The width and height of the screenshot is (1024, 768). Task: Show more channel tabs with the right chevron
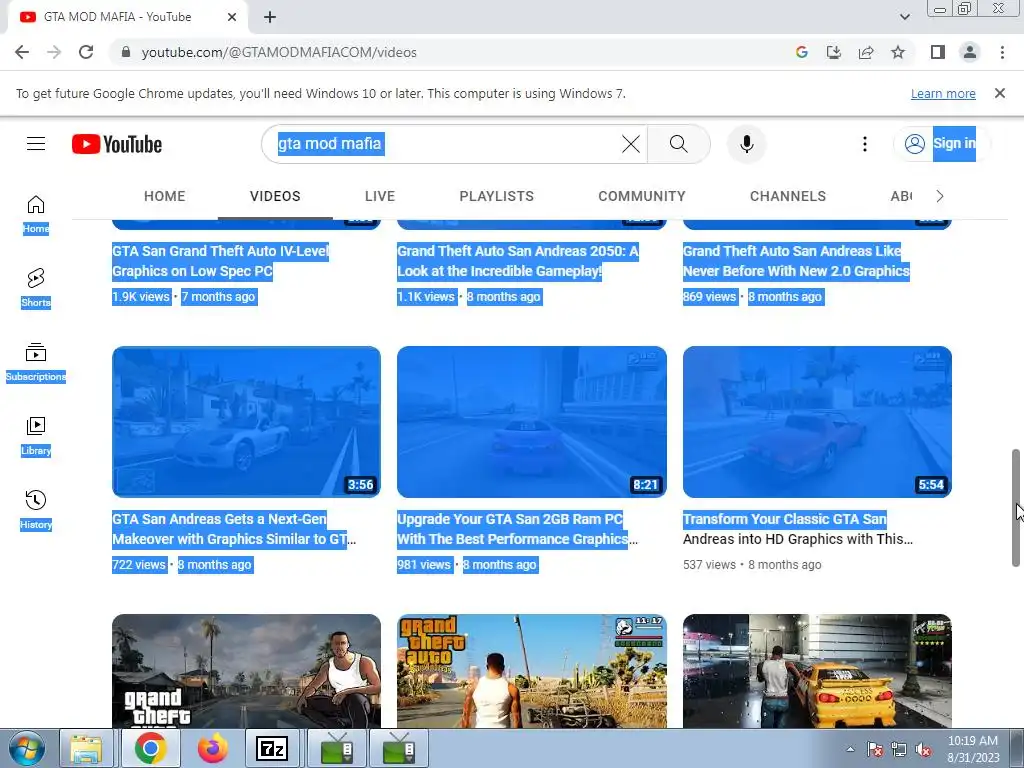click(939, 196)
